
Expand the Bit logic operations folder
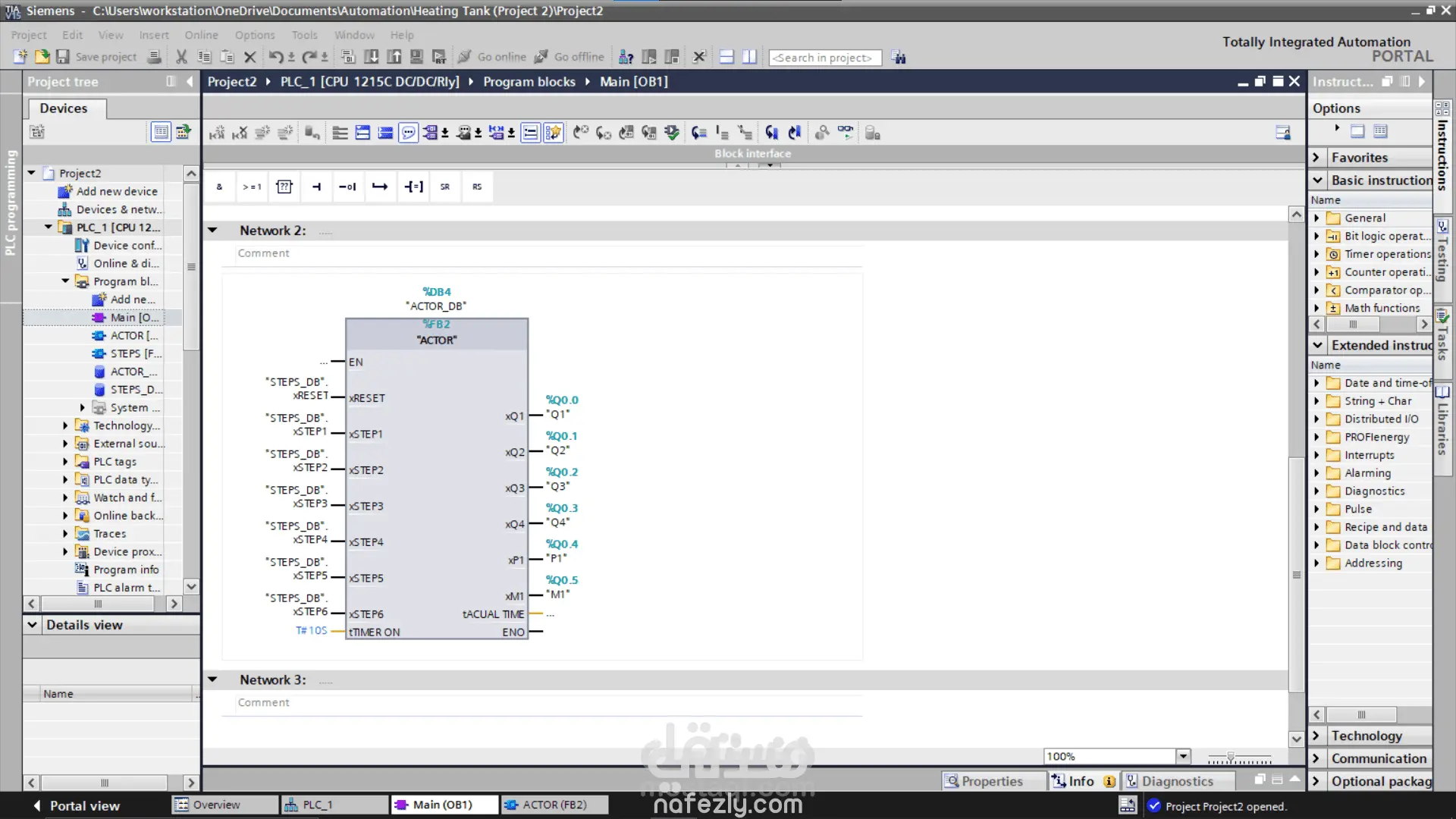pos(1316,237)
